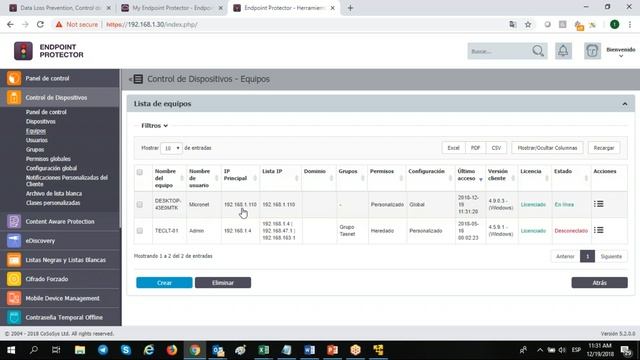This screenshot has height=360, width=640.
Task: Open the Content Aware Protection icon
Action: click(13, 221)
